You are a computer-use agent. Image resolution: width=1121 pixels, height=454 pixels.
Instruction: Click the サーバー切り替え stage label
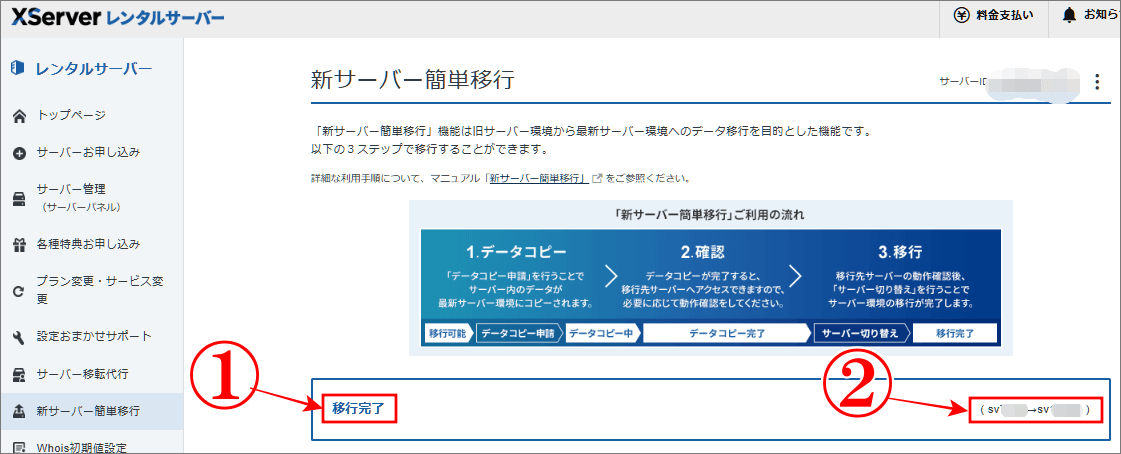pos(861,334)
